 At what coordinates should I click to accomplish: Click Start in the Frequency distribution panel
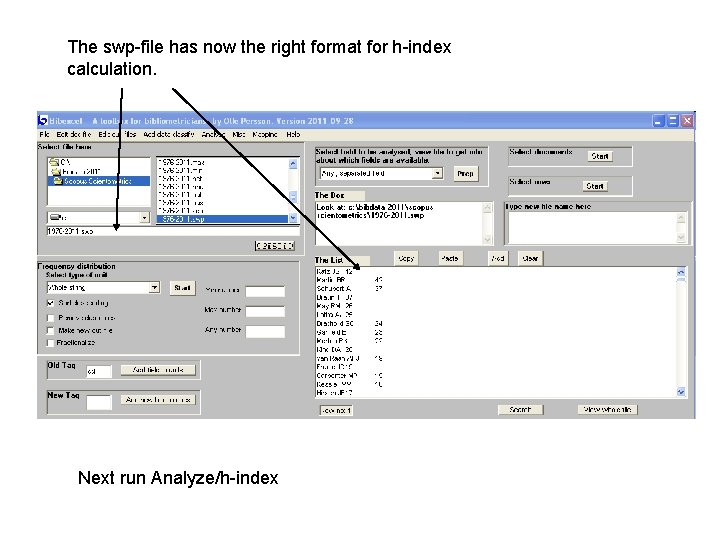click(182, 287)
